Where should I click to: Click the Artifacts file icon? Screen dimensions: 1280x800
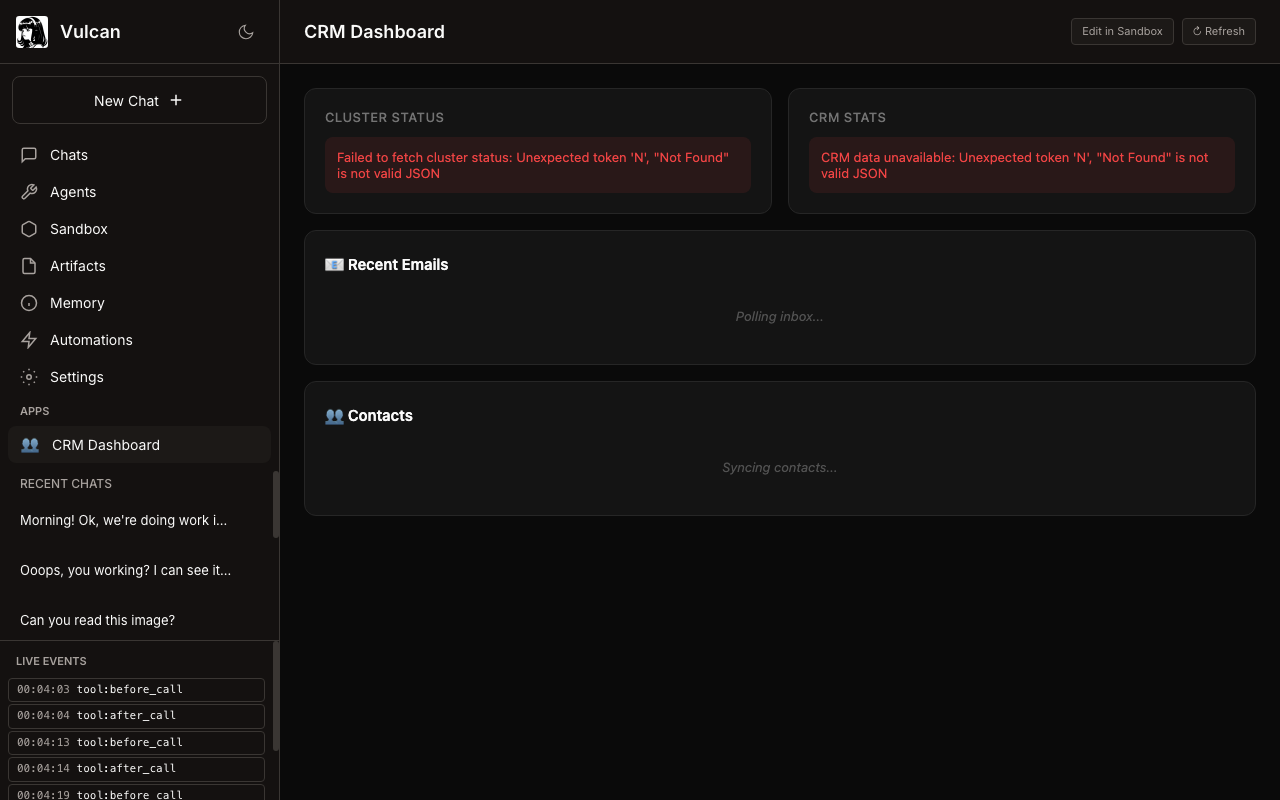[29, 266]
